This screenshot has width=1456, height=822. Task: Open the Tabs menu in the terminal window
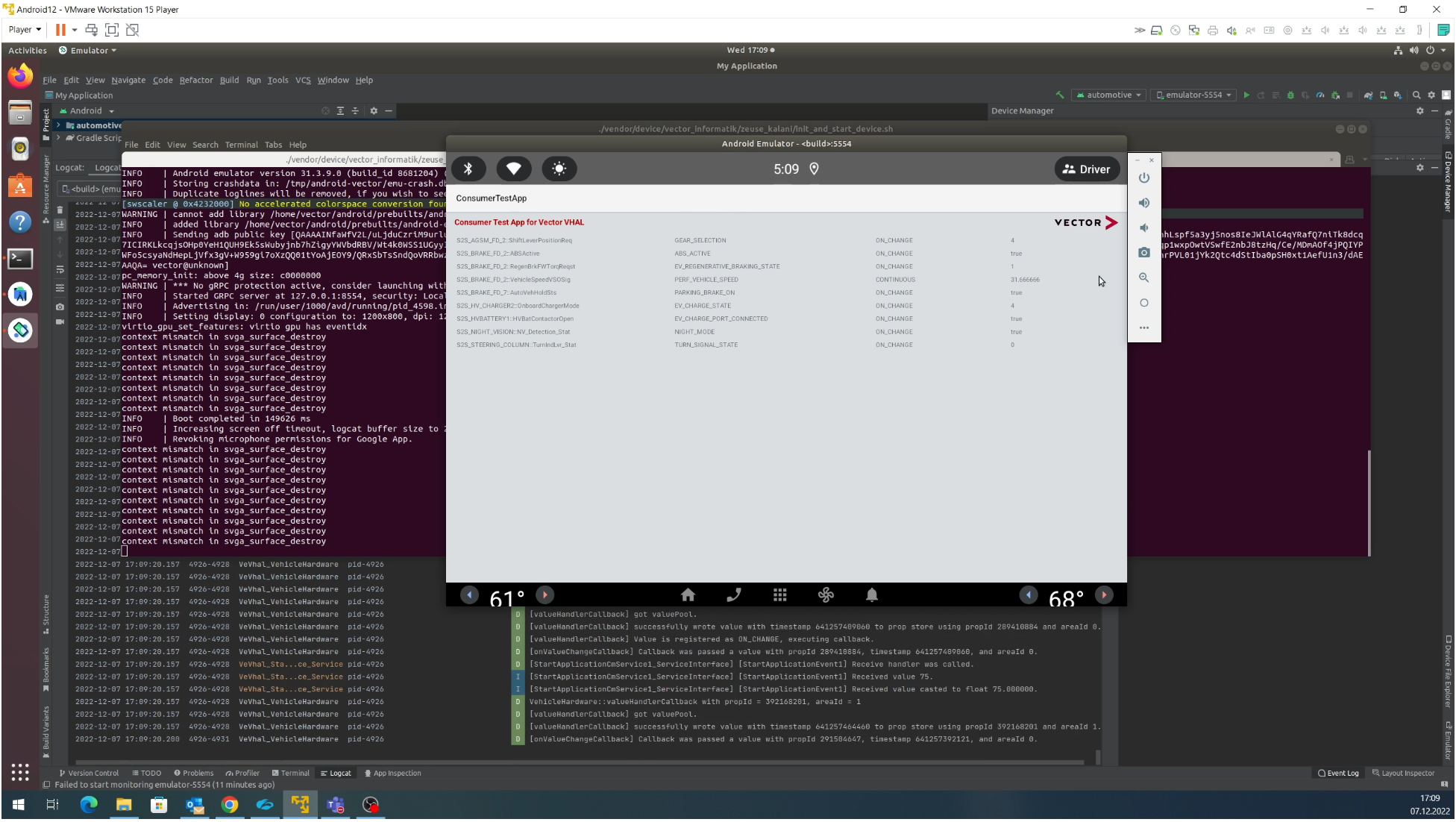273,145
